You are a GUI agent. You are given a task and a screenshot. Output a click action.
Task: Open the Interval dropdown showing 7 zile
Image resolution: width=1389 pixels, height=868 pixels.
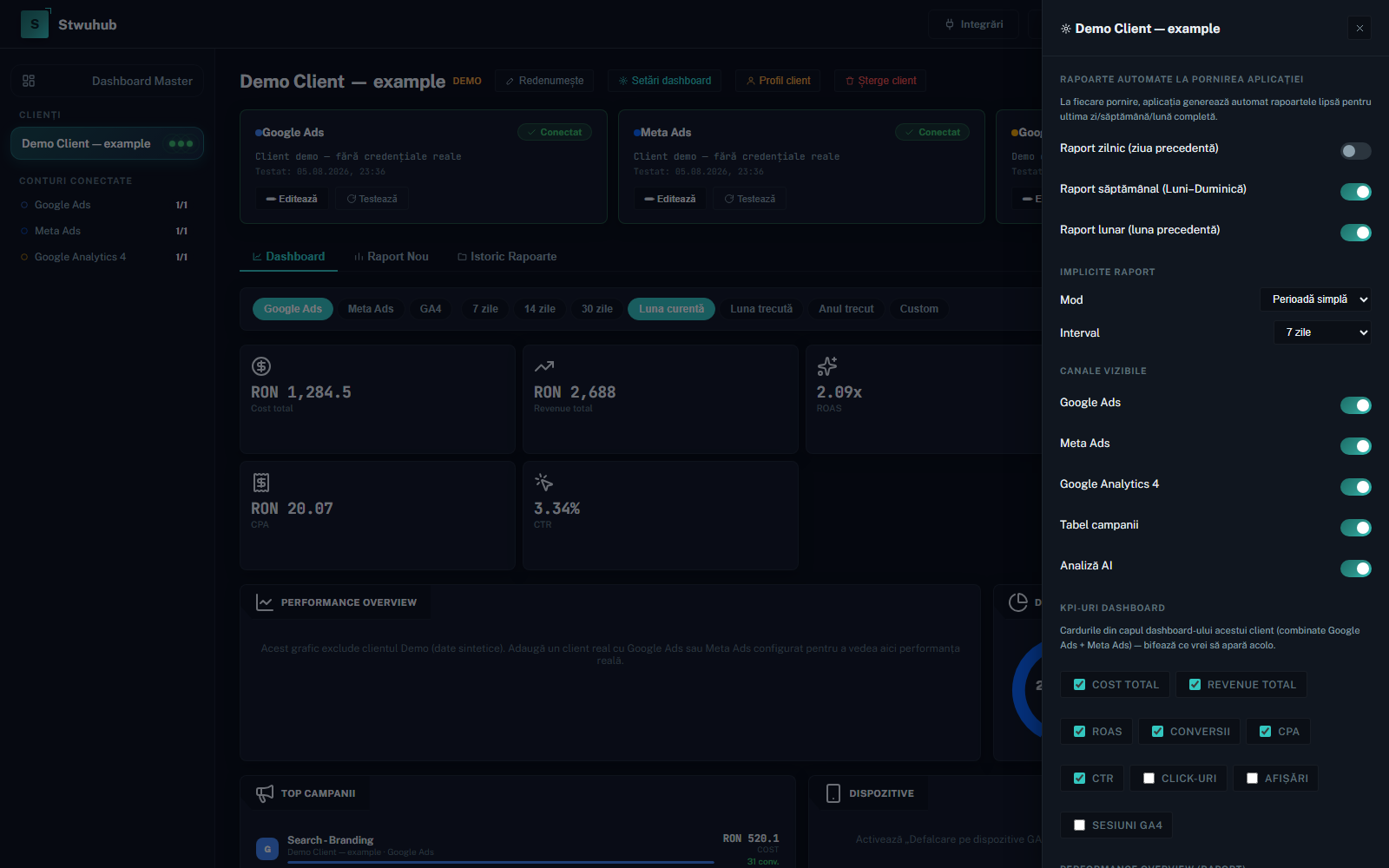click(1322, 332)
